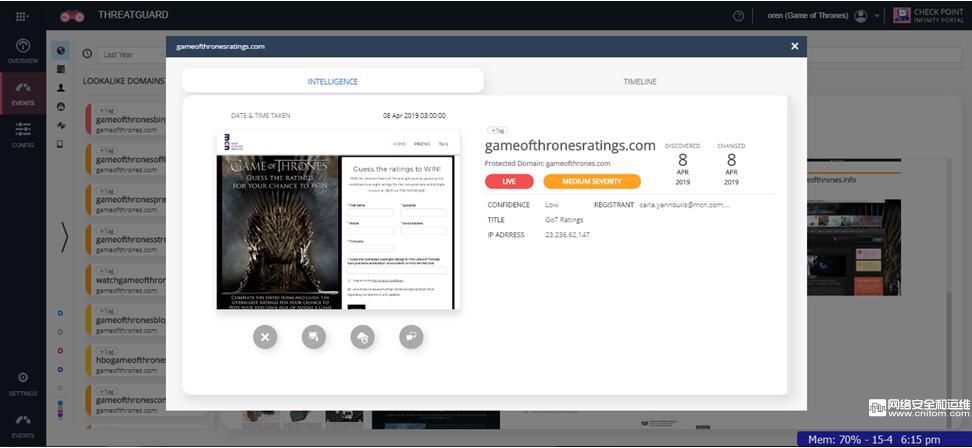This screenshot has width=972, height=448.
Task: Toggle the pink circle filter
Action: [x=60, y=351]
